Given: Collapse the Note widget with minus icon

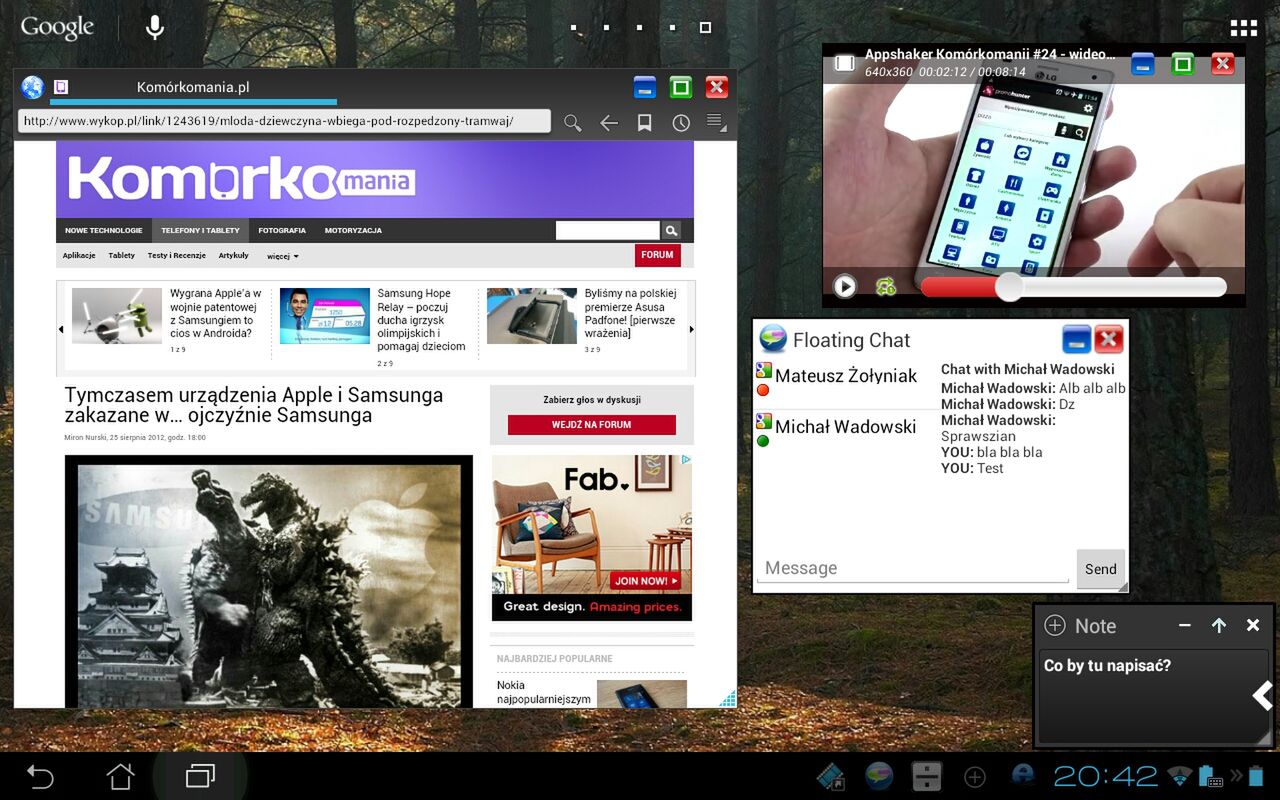Looking at the screenshot, I should 1185,625.
